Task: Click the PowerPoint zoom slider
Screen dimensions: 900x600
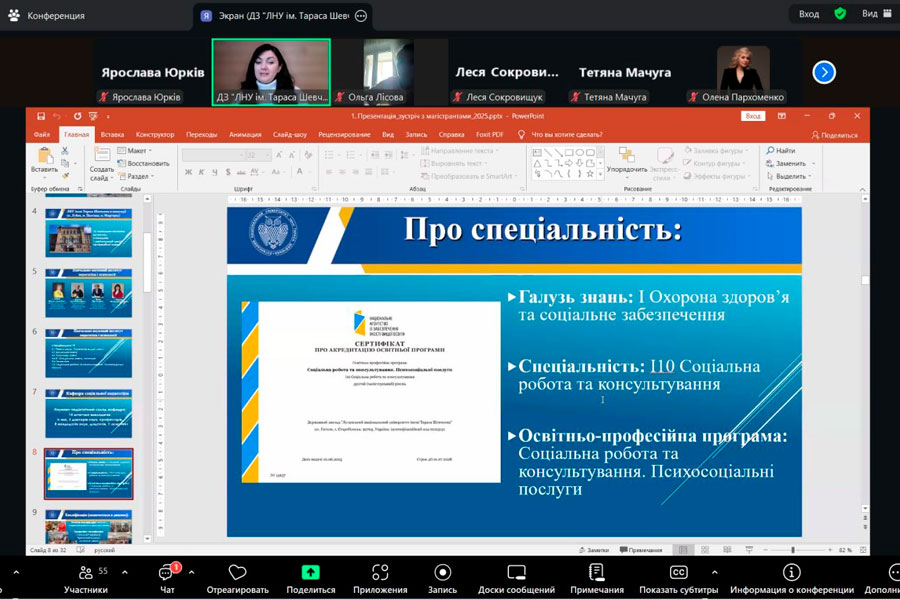Action: (793, 550)
